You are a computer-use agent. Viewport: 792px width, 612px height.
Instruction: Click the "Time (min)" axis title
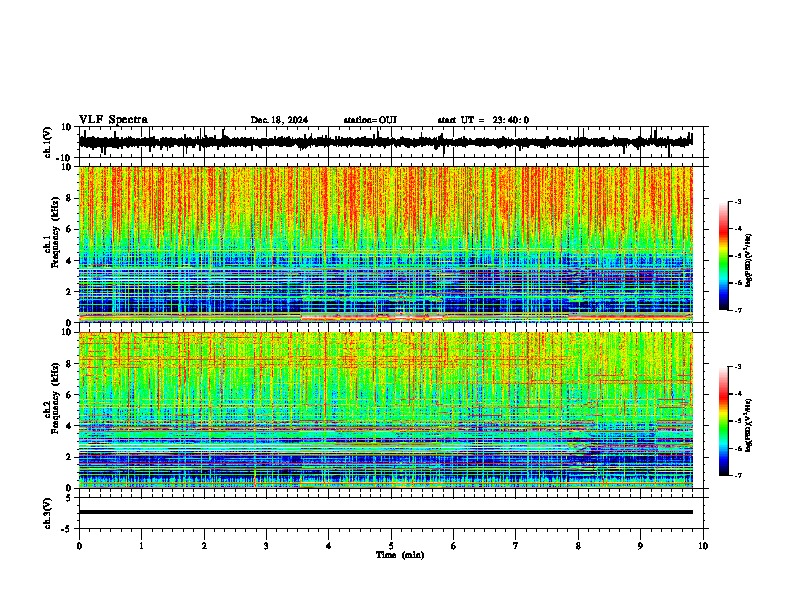[x=400, y=555]
